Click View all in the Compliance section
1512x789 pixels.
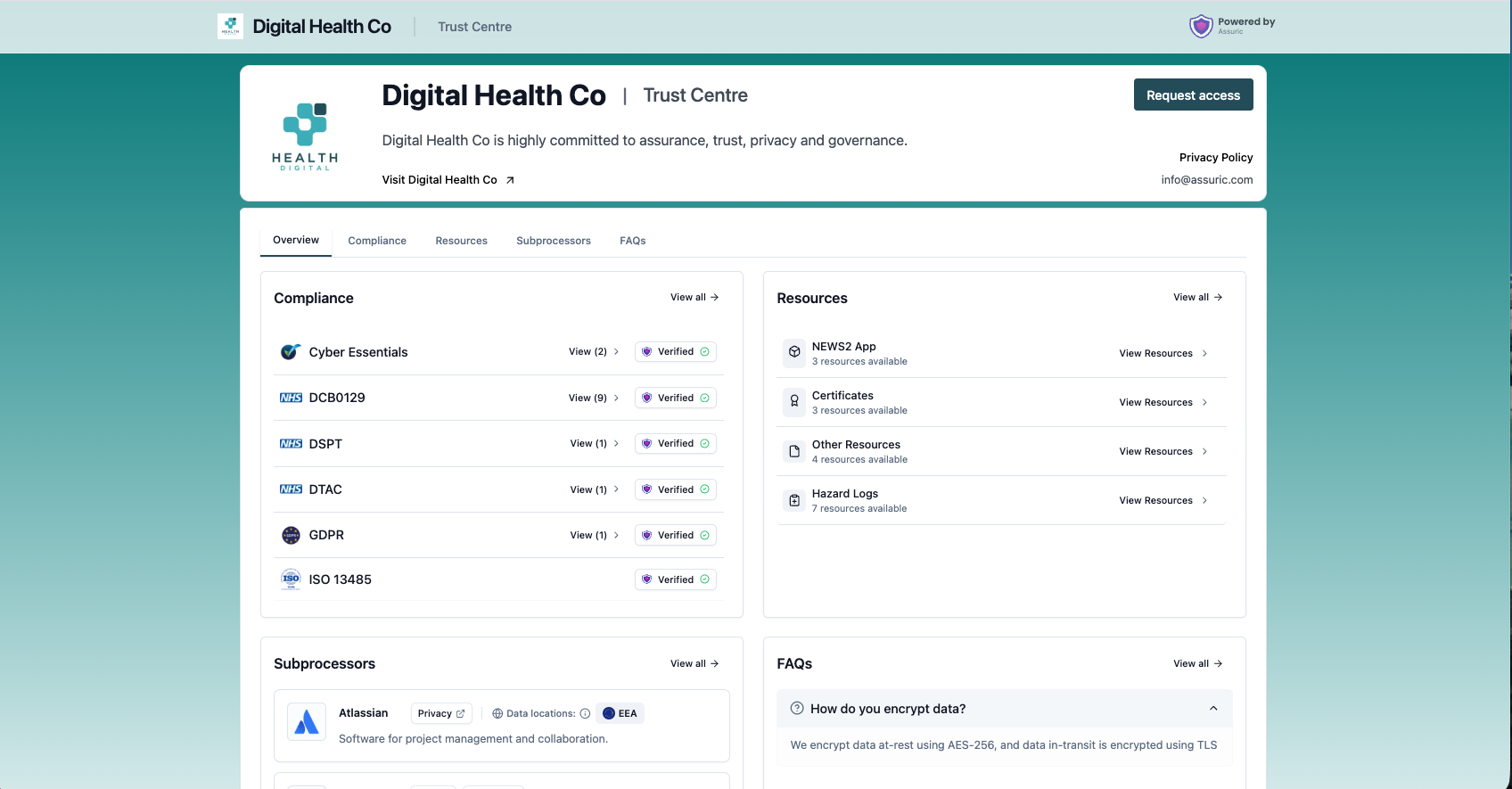[x=694, y=297]
